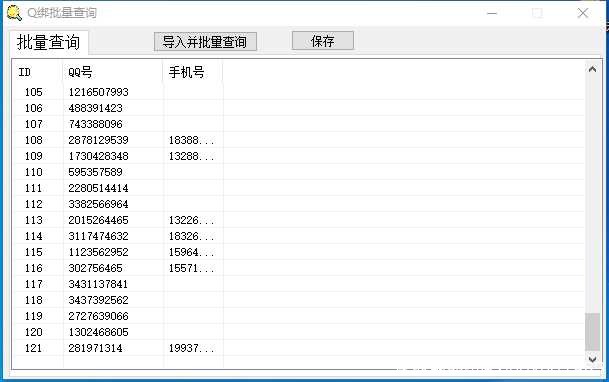609x382 pixels.
Task: Select row ID 121
Action: (34, 348)
